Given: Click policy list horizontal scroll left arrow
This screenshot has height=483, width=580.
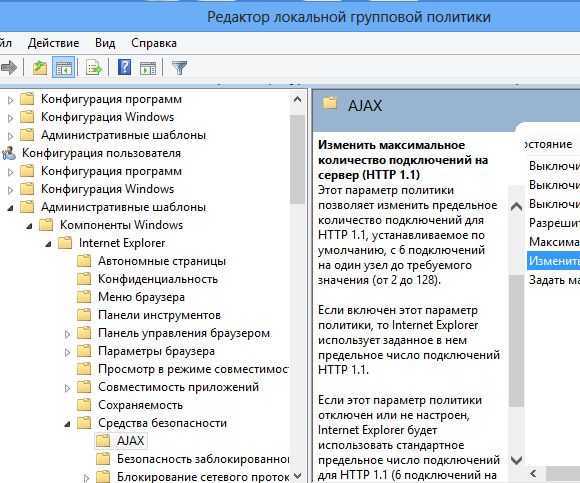Looking at the screenshot, I should tap(533, 474).
